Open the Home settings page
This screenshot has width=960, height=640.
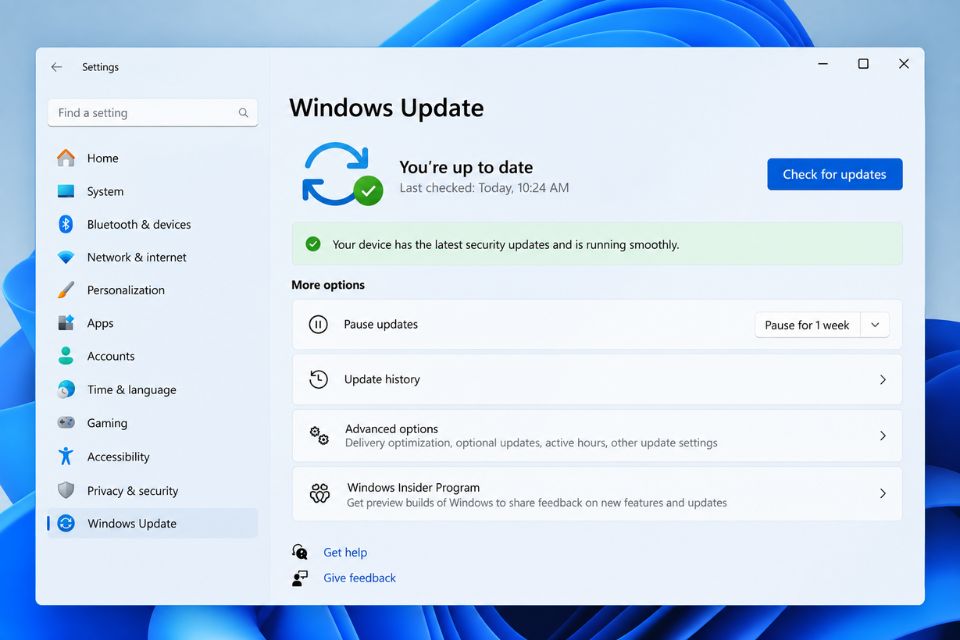[152, 158]
